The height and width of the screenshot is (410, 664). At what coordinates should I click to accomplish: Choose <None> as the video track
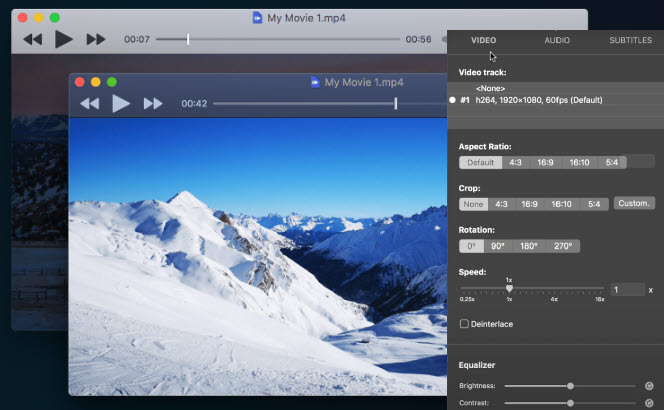[490, 88]
